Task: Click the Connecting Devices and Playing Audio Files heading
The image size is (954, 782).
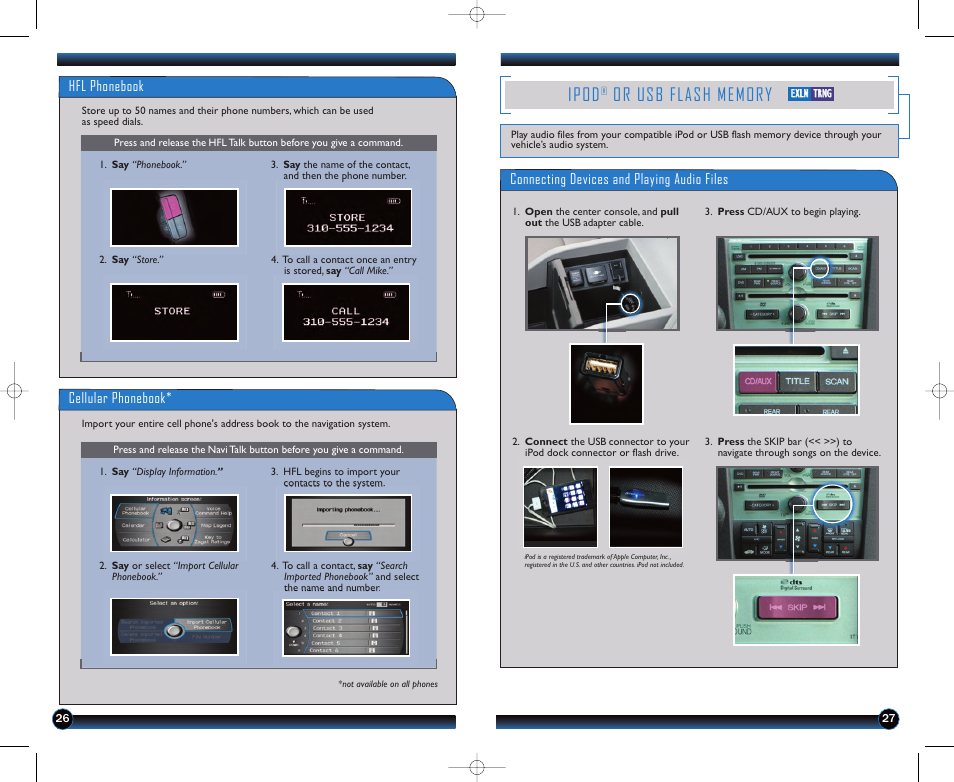Action: point(619,180)
